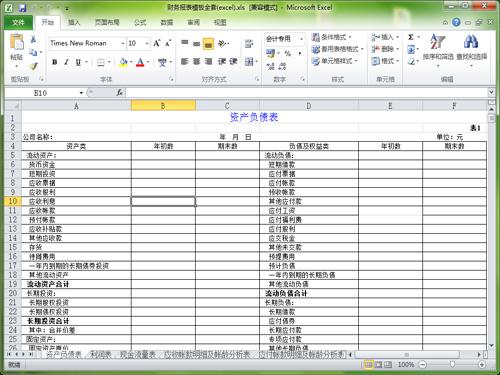
Task: Open the 现金流量表 sheet tab
Action: [138, 354]
